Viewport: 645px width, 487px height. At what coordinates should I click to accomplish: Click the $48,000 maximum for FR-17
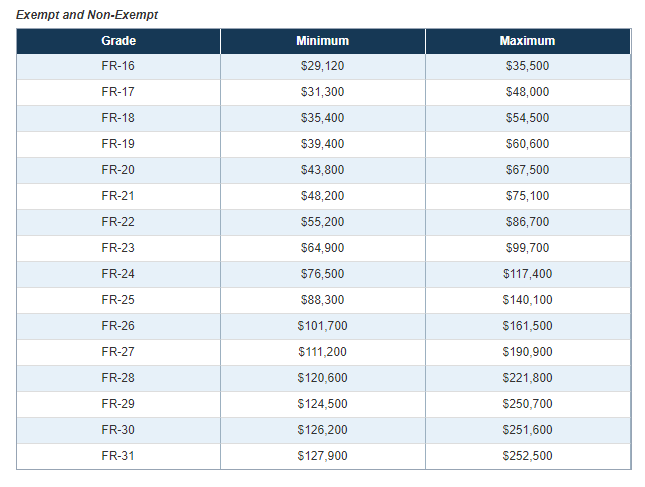click(527, 92)
